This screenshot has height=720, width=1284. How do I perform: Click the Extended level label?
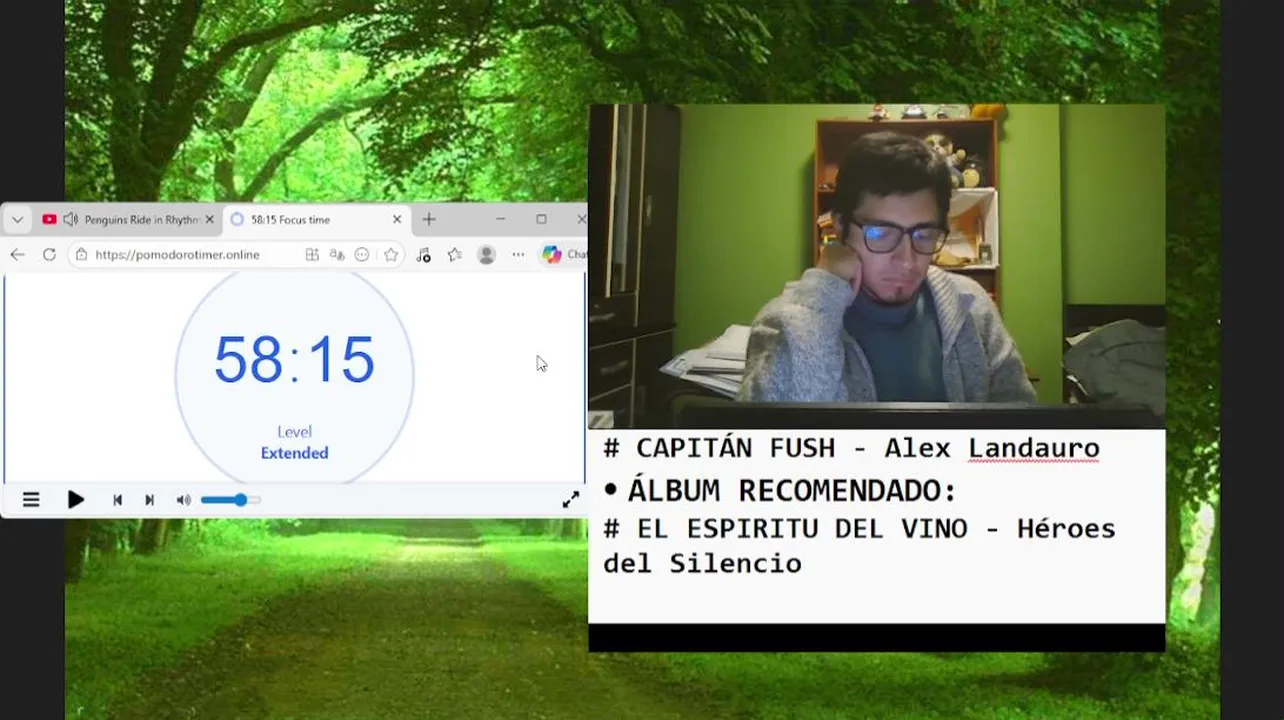294,453
